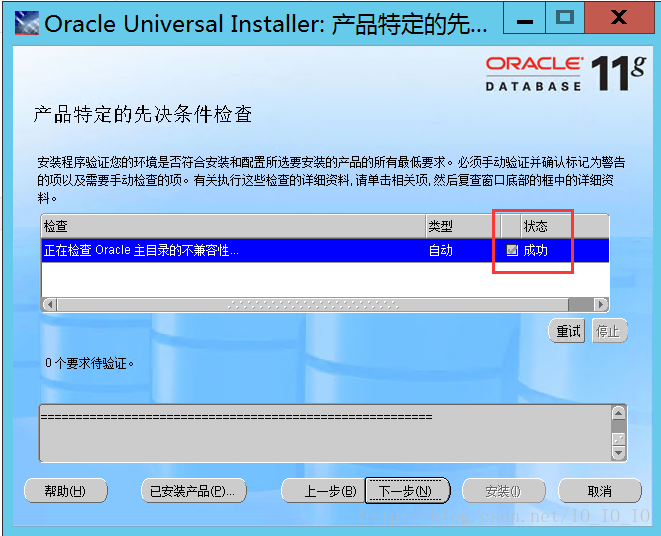Click up arrow of details box scrollbar

click(618, 413)
